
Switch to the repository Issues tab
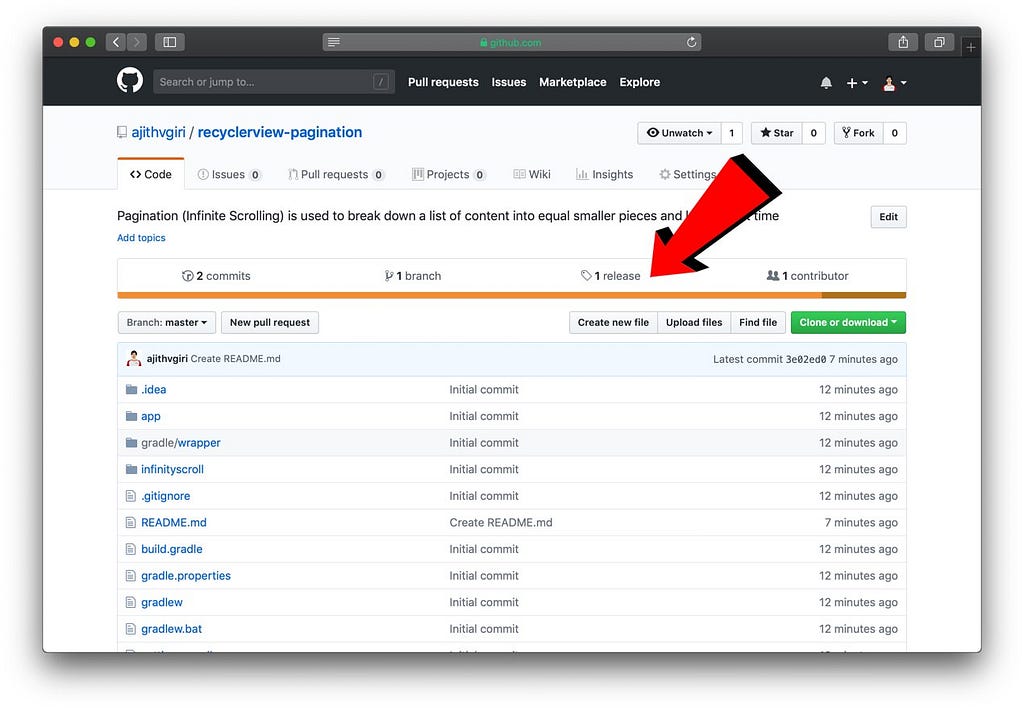coord(229,174)
